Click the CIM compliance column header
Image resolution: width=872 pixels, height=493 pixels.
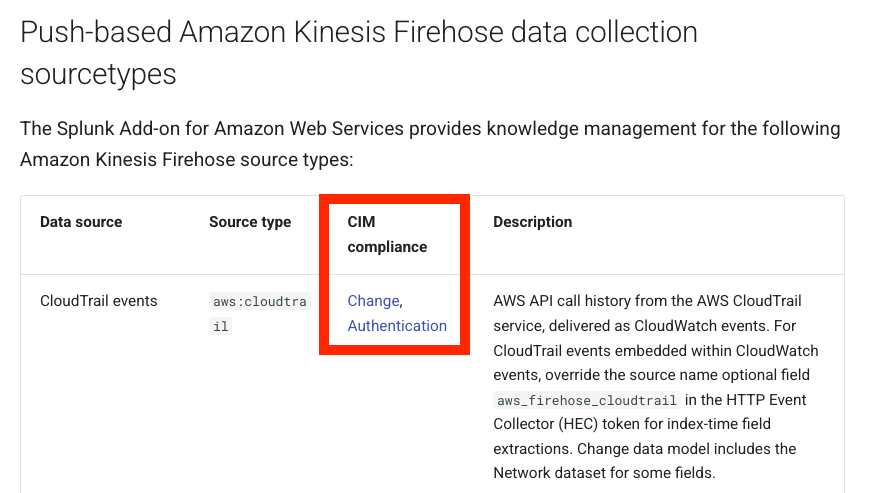tap(387, 234)
